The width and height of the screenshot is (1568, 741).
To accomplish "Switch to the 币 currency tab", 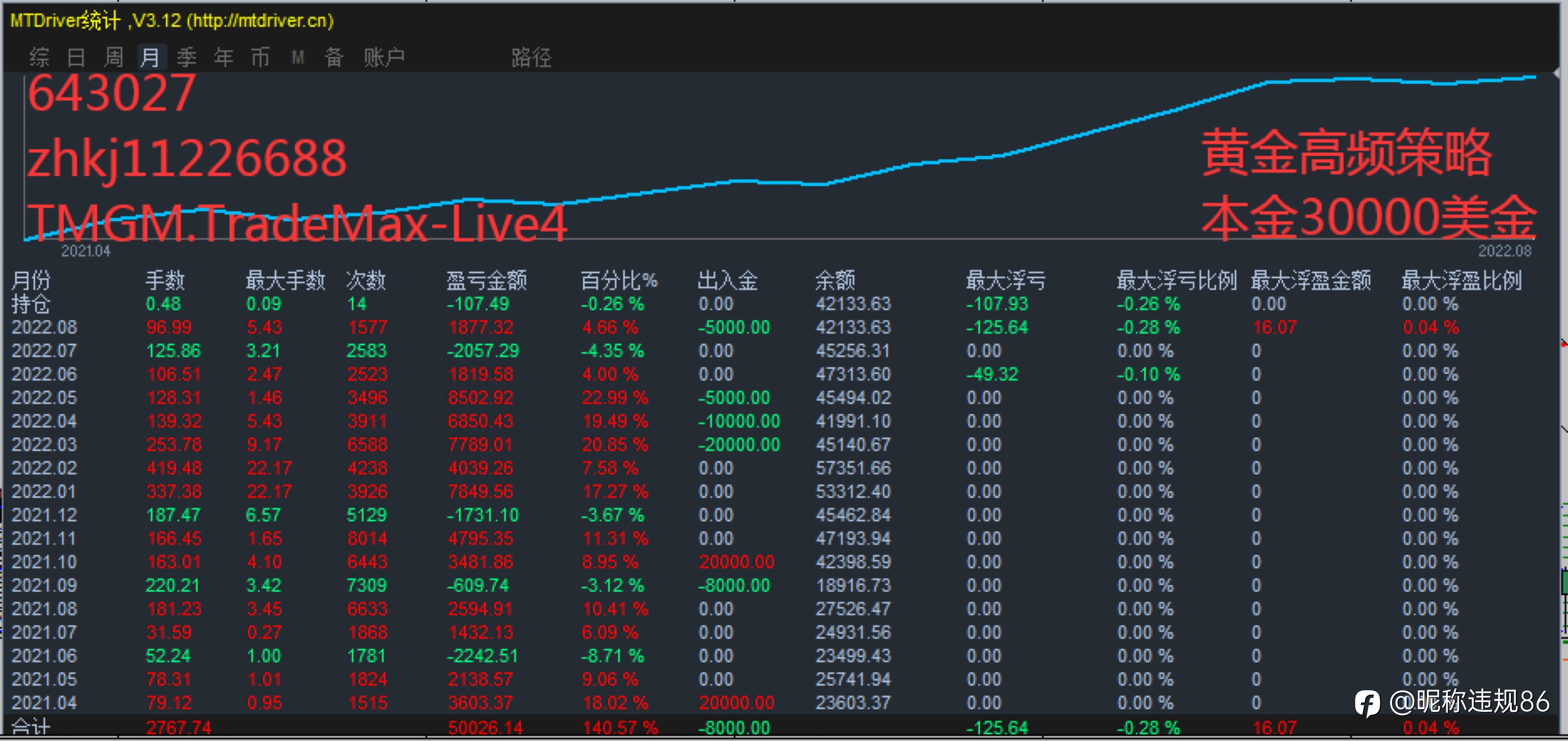I will point(261,57).
